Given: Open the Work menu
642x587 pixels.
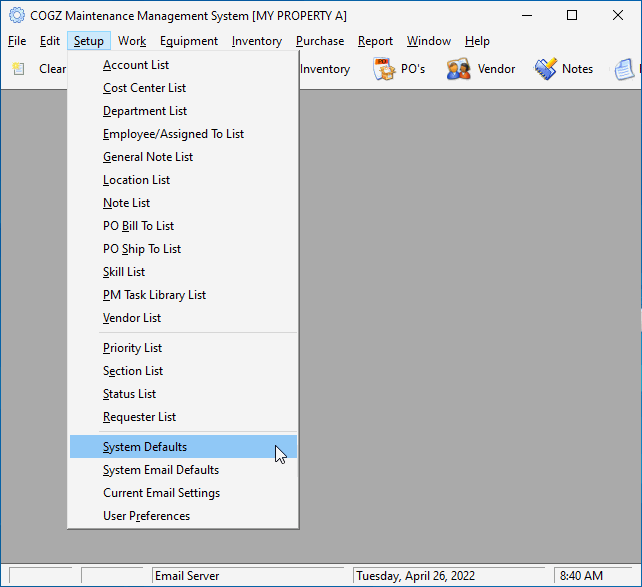Looking at the screenshot, I should (x=132, y=41).
